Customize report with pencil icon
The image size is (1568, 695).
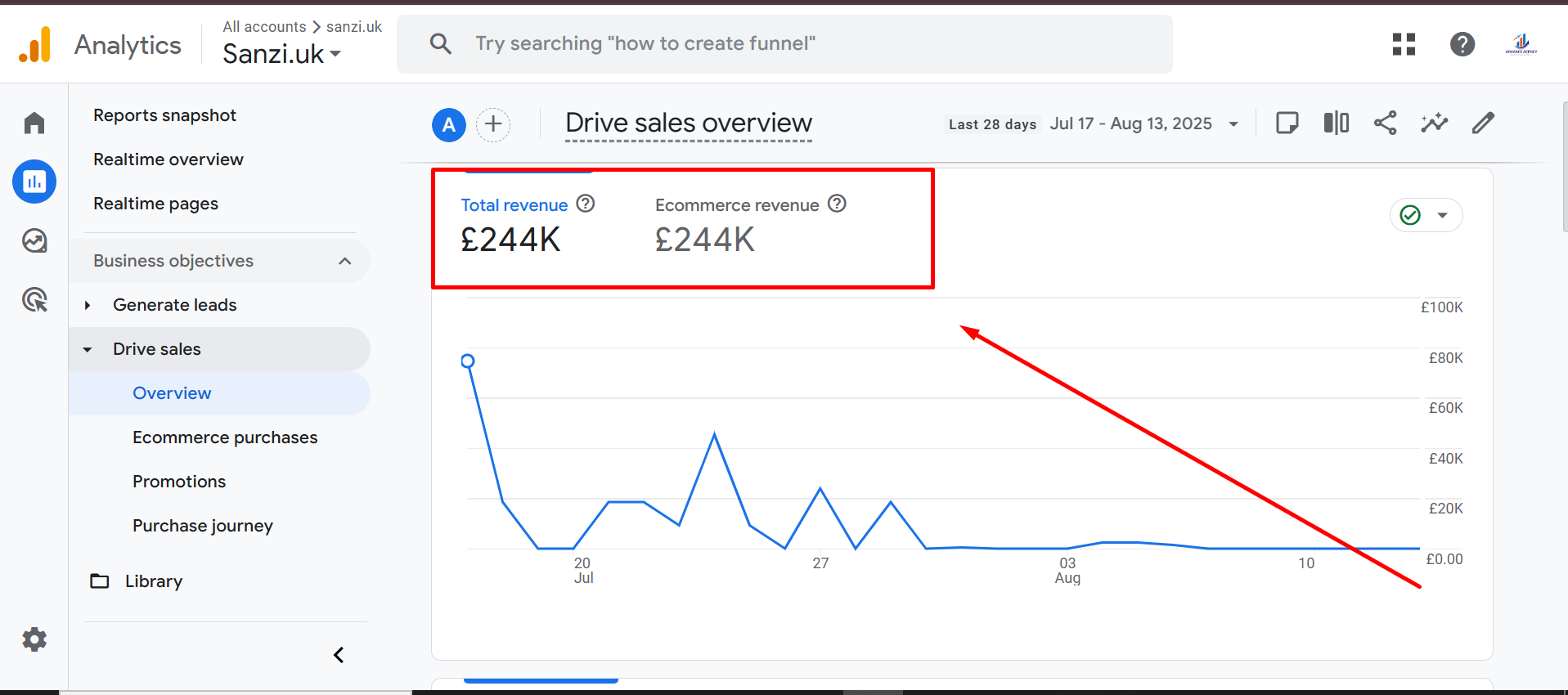[x=1483, y=123]
